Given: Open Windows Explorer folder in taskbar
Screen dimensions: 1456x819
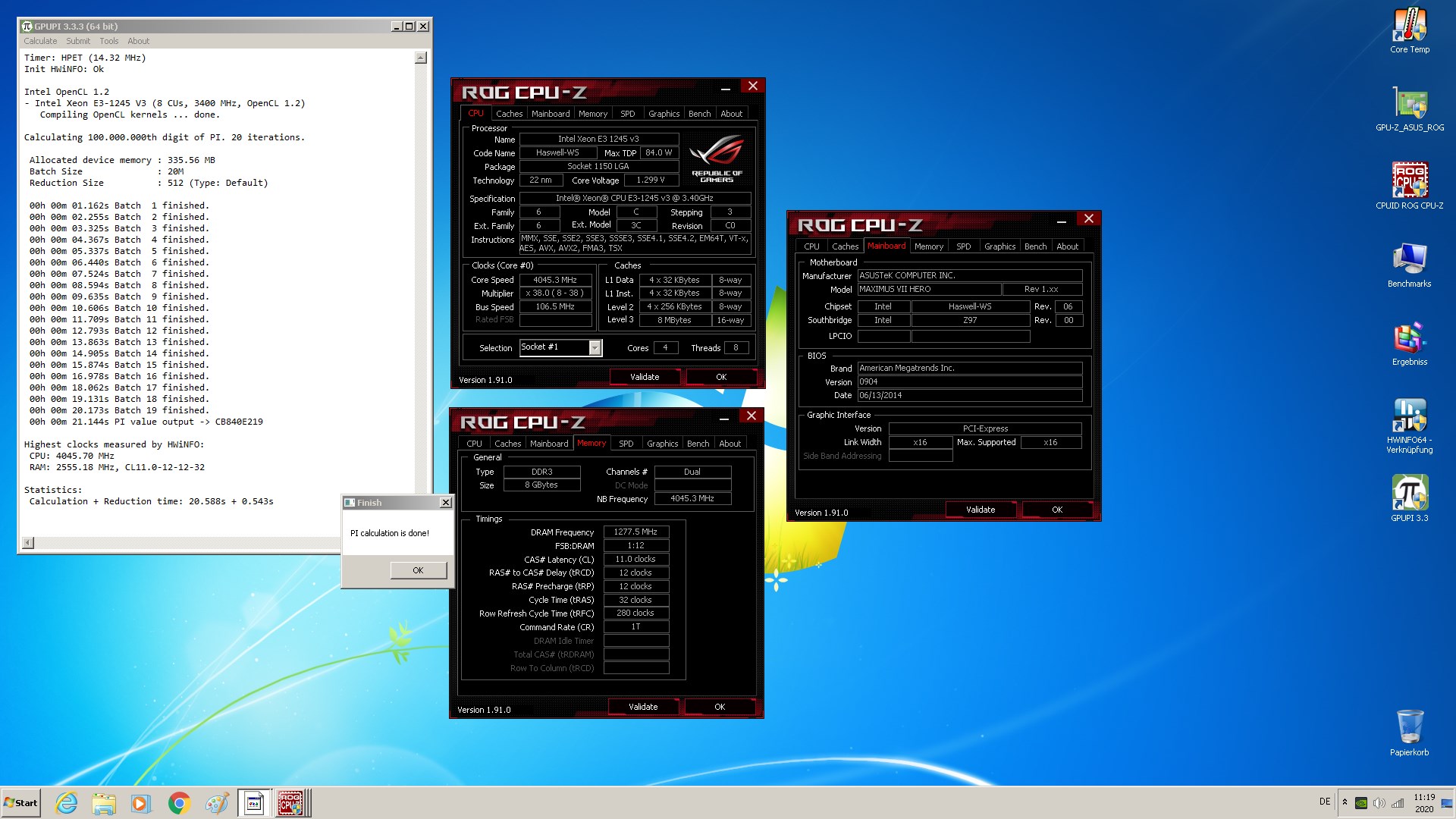Looking at the screenshot, I should (104, 803).
